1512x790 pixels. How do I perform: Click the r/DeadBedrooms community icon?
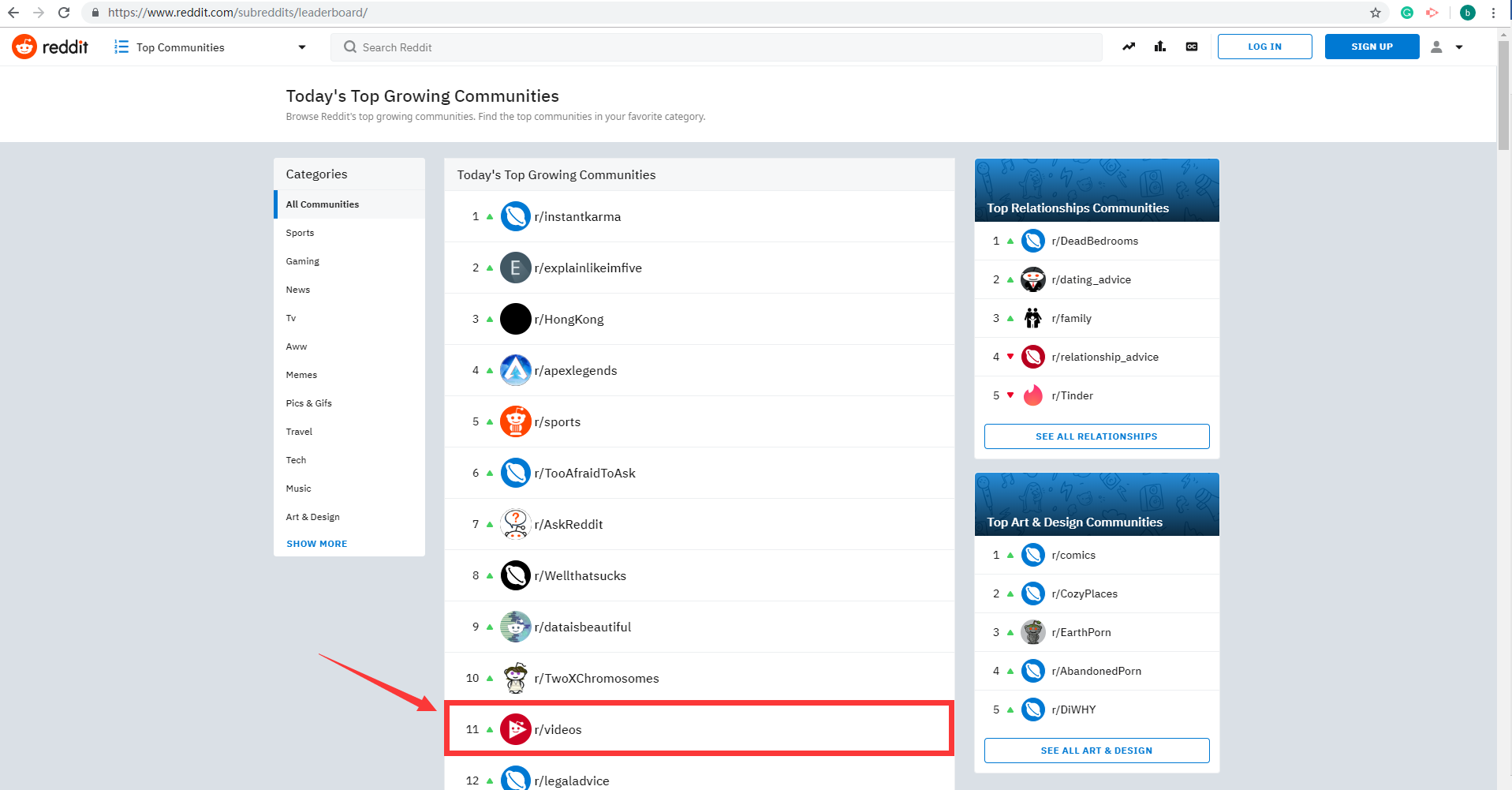pos(1033,241)
